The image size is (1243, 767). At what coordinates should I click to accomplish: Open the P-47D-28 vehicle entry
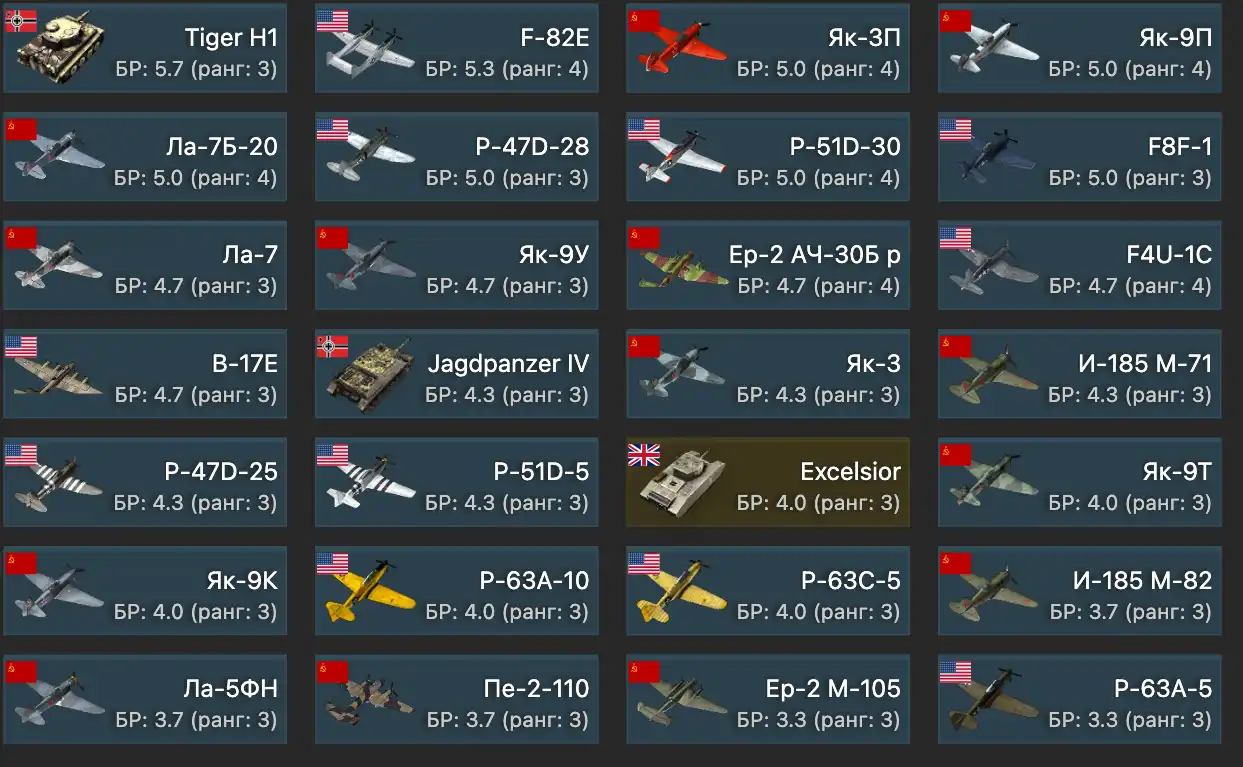pyautogui.click(x=457, y=157)
